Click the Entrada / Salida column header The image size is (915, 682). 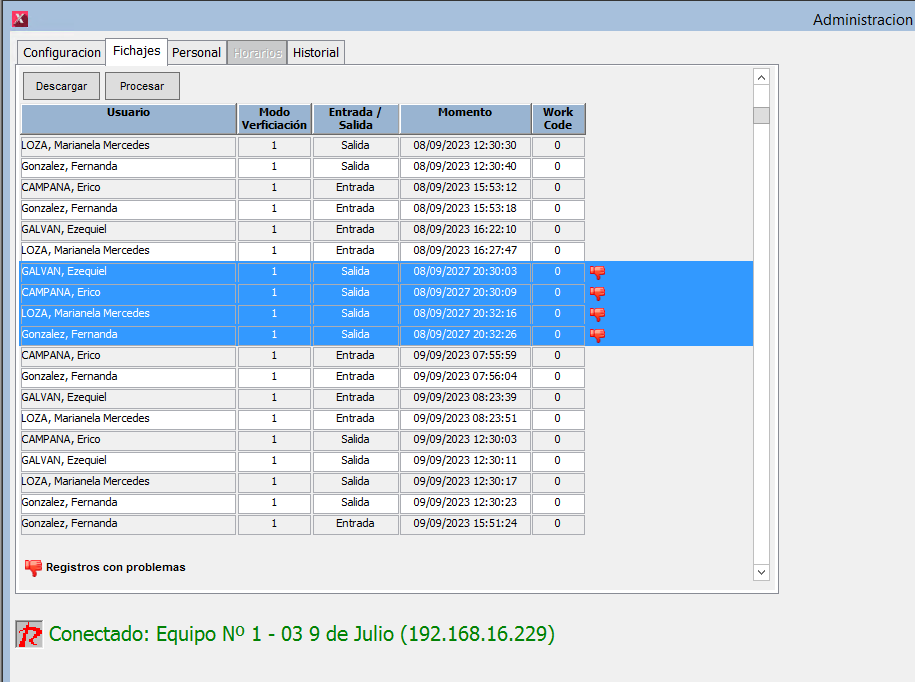[355, 119]
